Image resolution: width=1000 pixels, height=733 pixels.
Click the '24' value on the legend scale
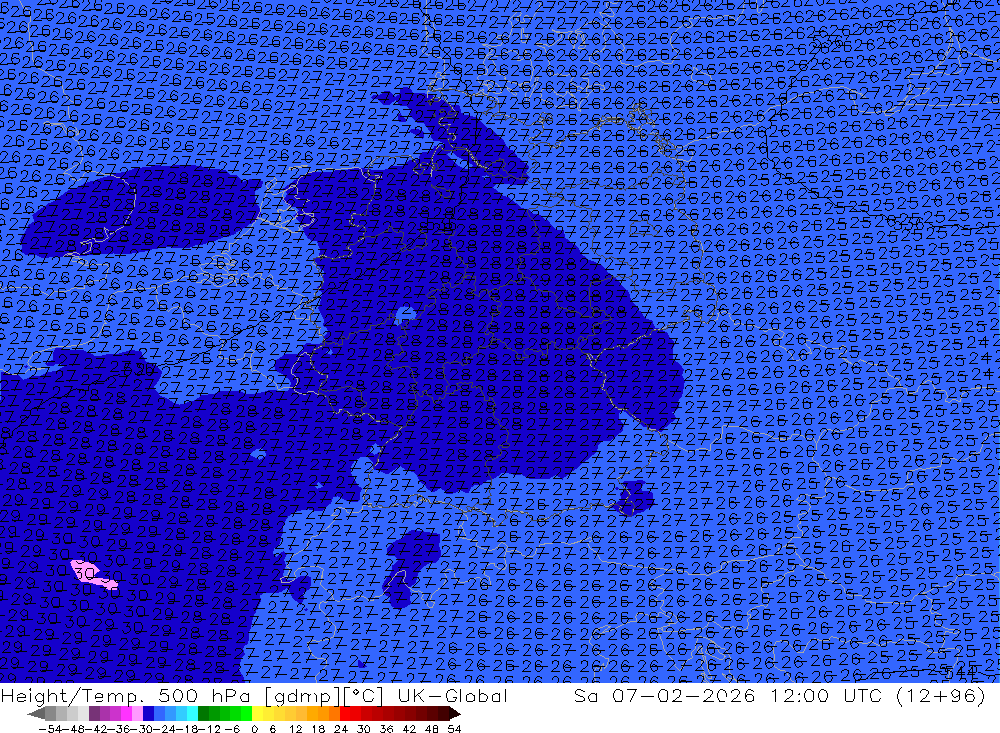point(341,729)
